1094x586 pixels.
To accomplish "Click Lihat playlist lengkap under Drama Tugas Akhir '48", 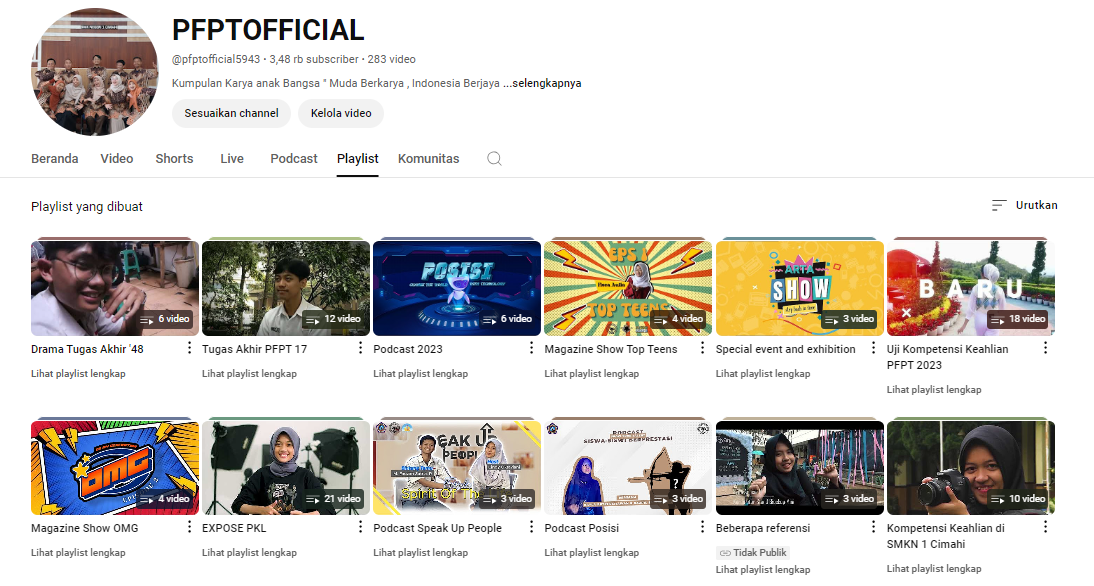I will (x=78, y=373).
